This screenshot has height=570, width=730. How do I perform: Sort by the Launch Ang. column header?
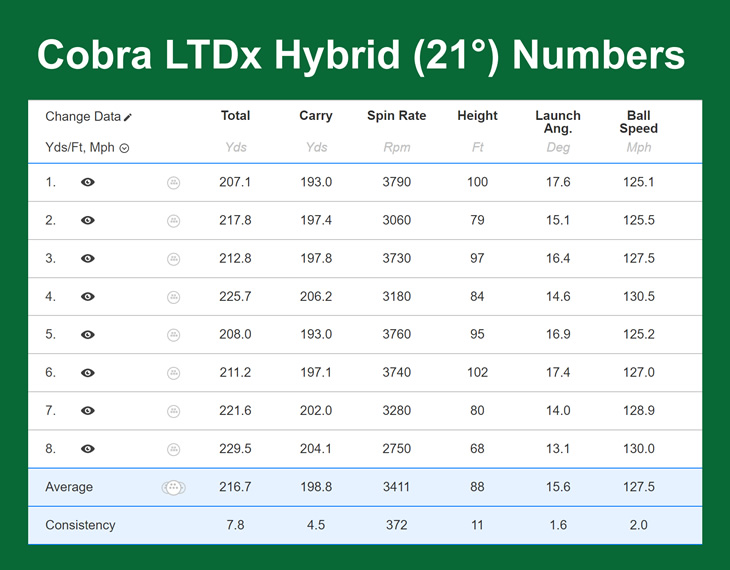pos(558,122)
